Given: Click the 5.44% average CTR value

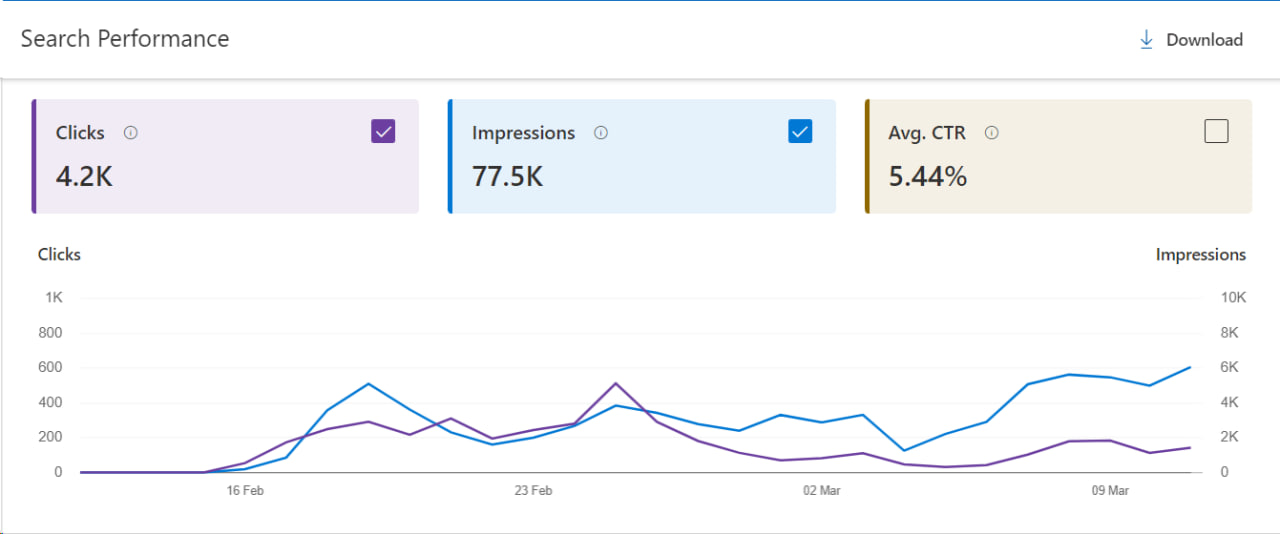Looking at the screenshot, I should 927,177.
